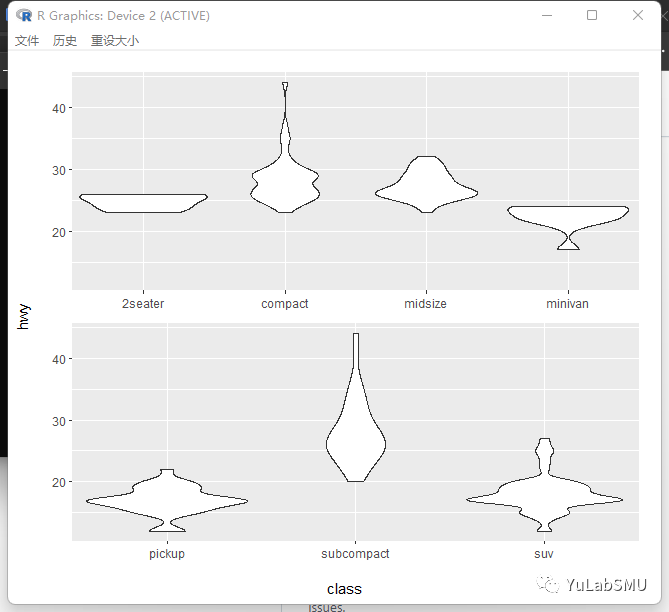Click the midsize violin shape
Viewport: 669px width, 612px height.
point(426,188)
